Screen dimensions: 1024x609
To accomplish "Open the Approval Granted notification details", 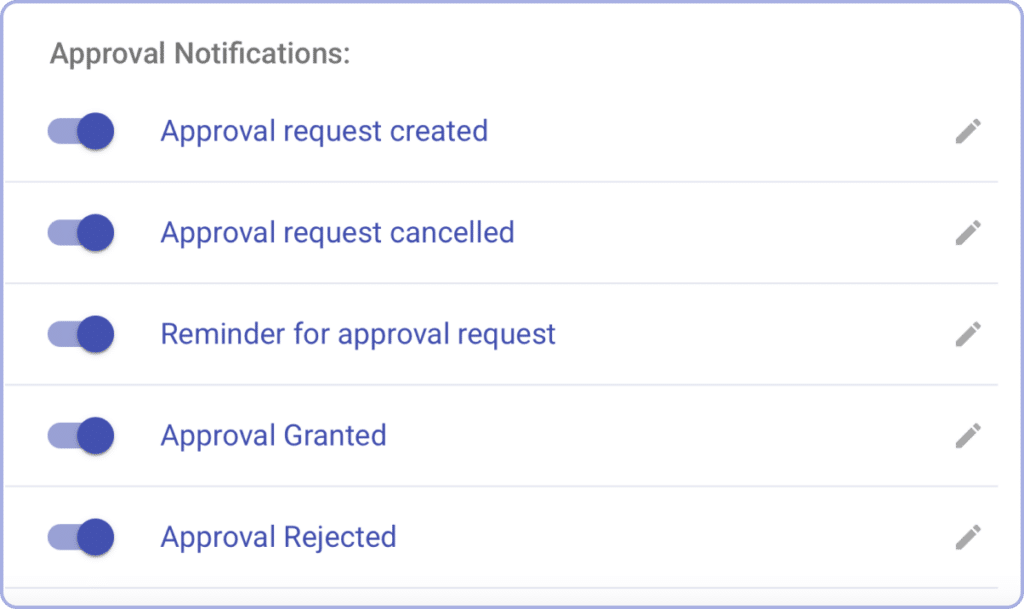I will click(x=273, y=435).
